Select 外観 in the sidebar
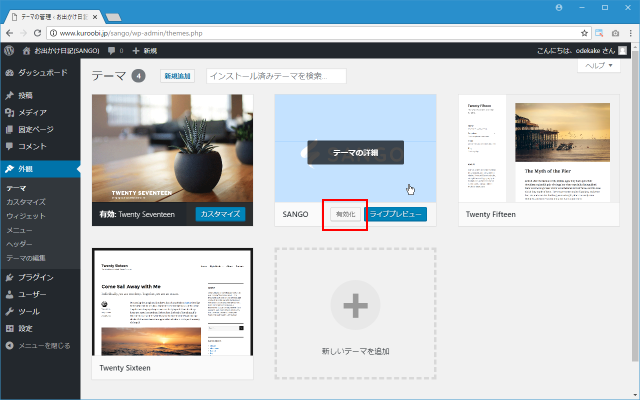The height and width of the screenshot is (400, 640). click(x=40, y=169)
